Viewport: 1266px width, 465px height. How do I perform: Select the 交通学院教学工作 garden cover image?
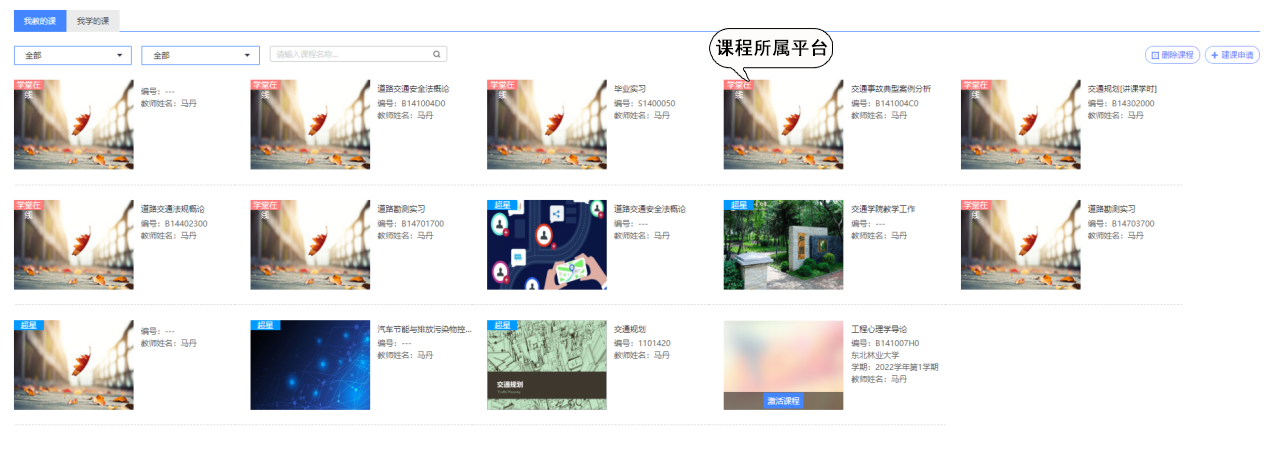tap(783, 245)
